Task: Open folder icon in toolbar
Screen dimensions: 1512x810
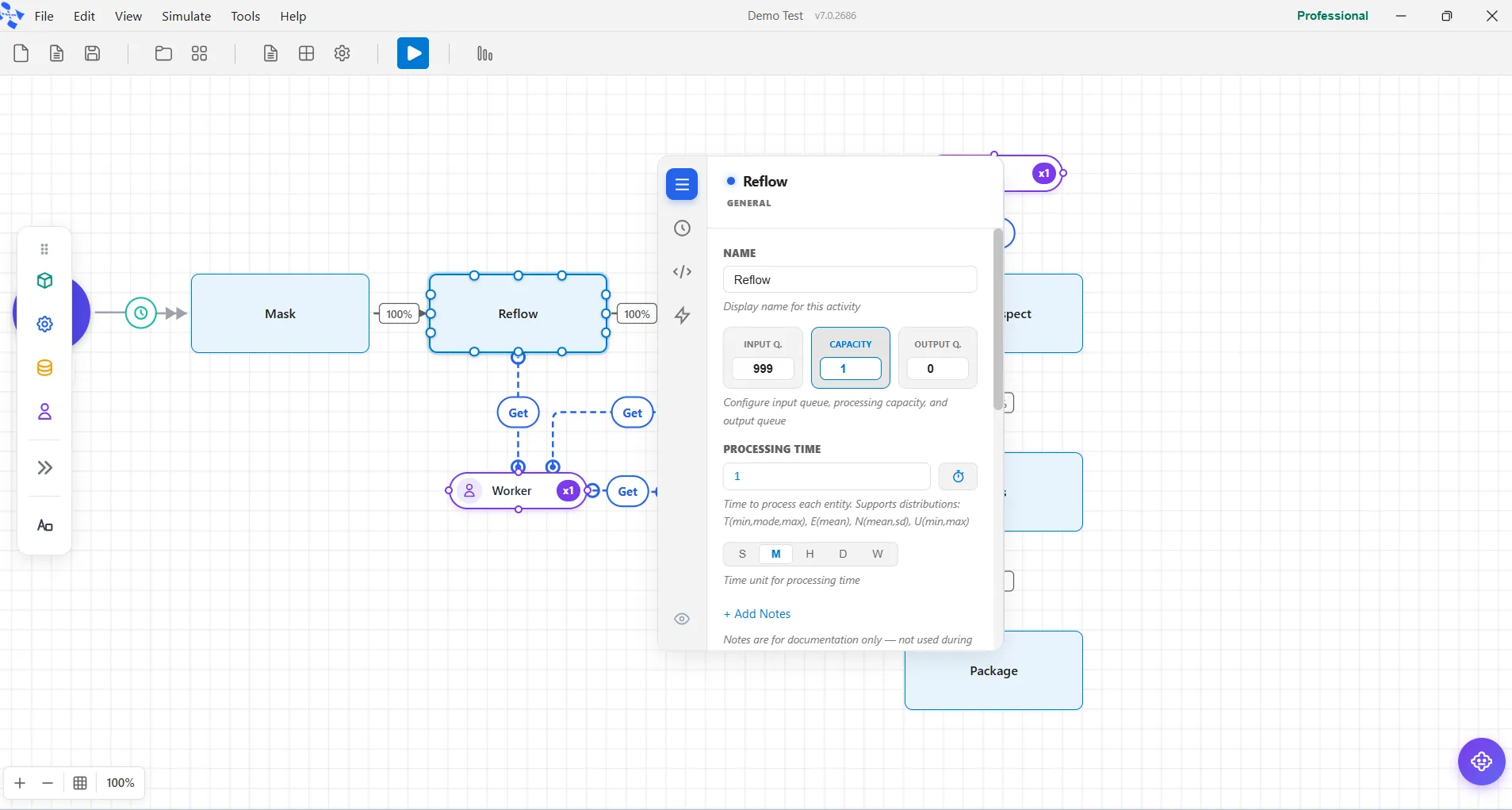Action: [x=163, y=53]
